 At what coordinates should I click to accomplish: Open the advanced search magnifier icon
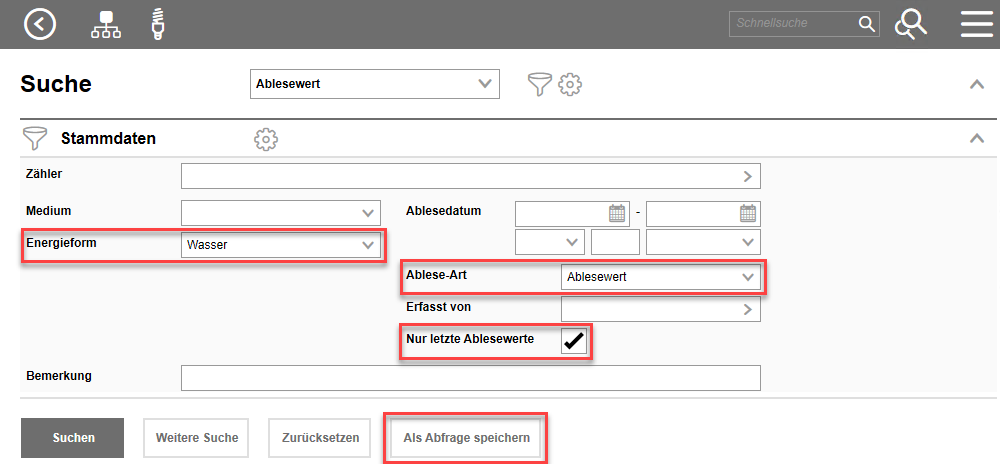[x=911, y=24]
